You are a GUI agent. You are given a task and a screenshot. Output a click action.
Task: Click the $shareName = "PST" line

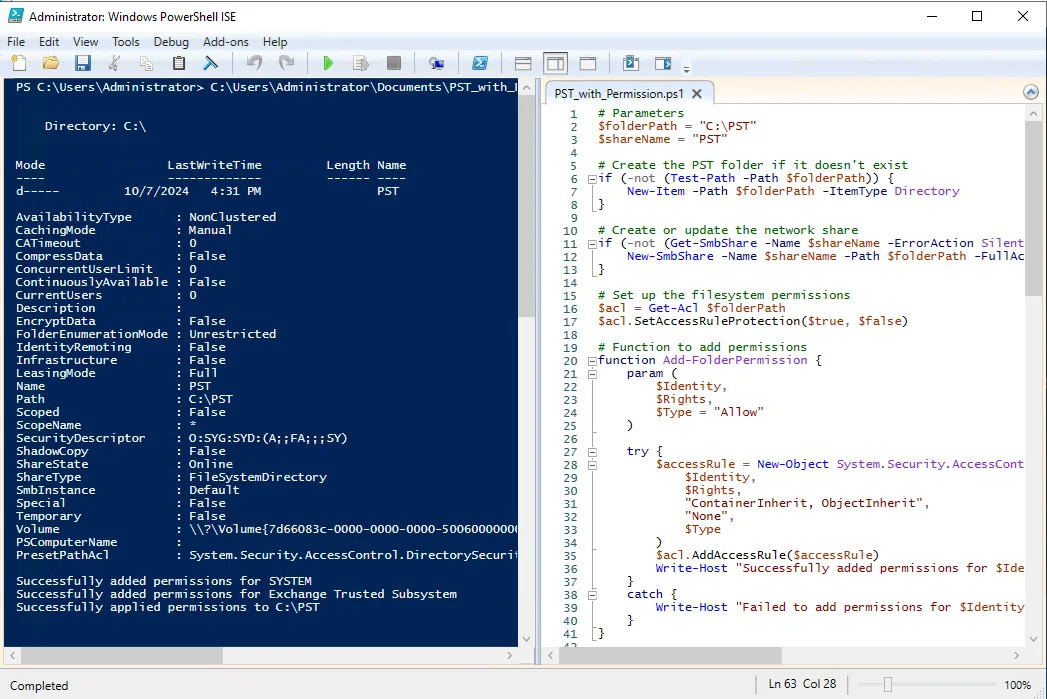tap(662, 139)
